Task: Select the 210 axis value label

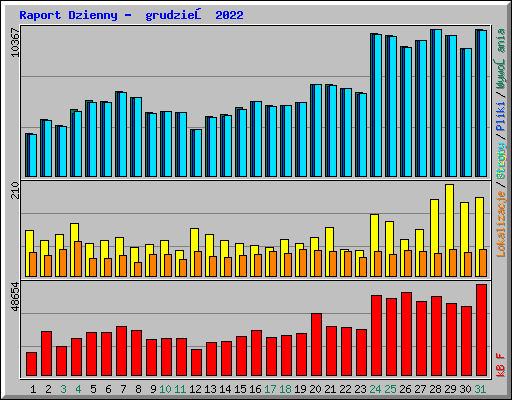Action: (15, 190)
